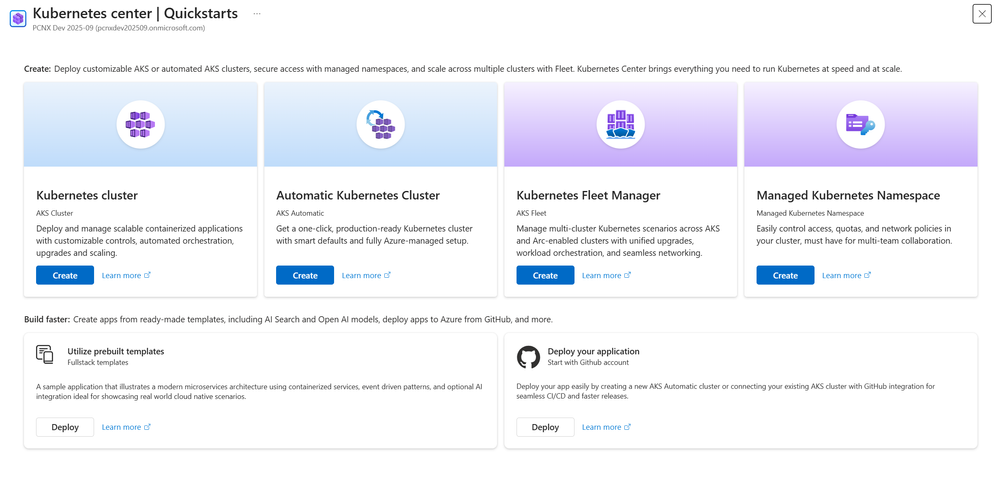This screenshot has width=999, height=478.
Task: Click the prebuilt templates icon
Action: 45,355
